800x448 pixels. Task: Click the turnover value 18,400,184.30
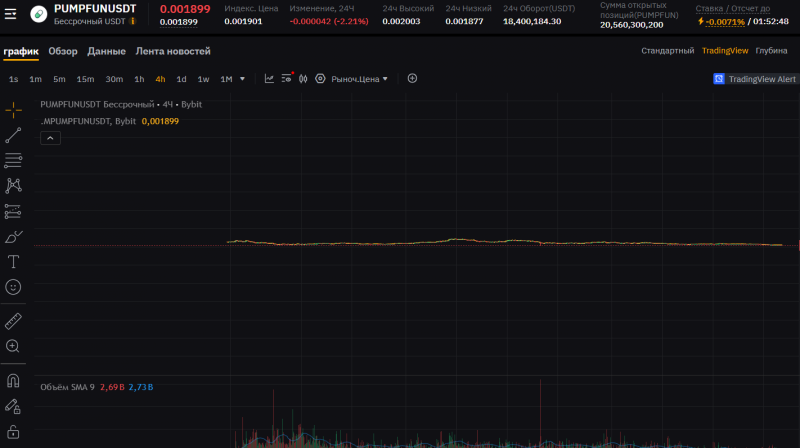click(x=532, y=21)
